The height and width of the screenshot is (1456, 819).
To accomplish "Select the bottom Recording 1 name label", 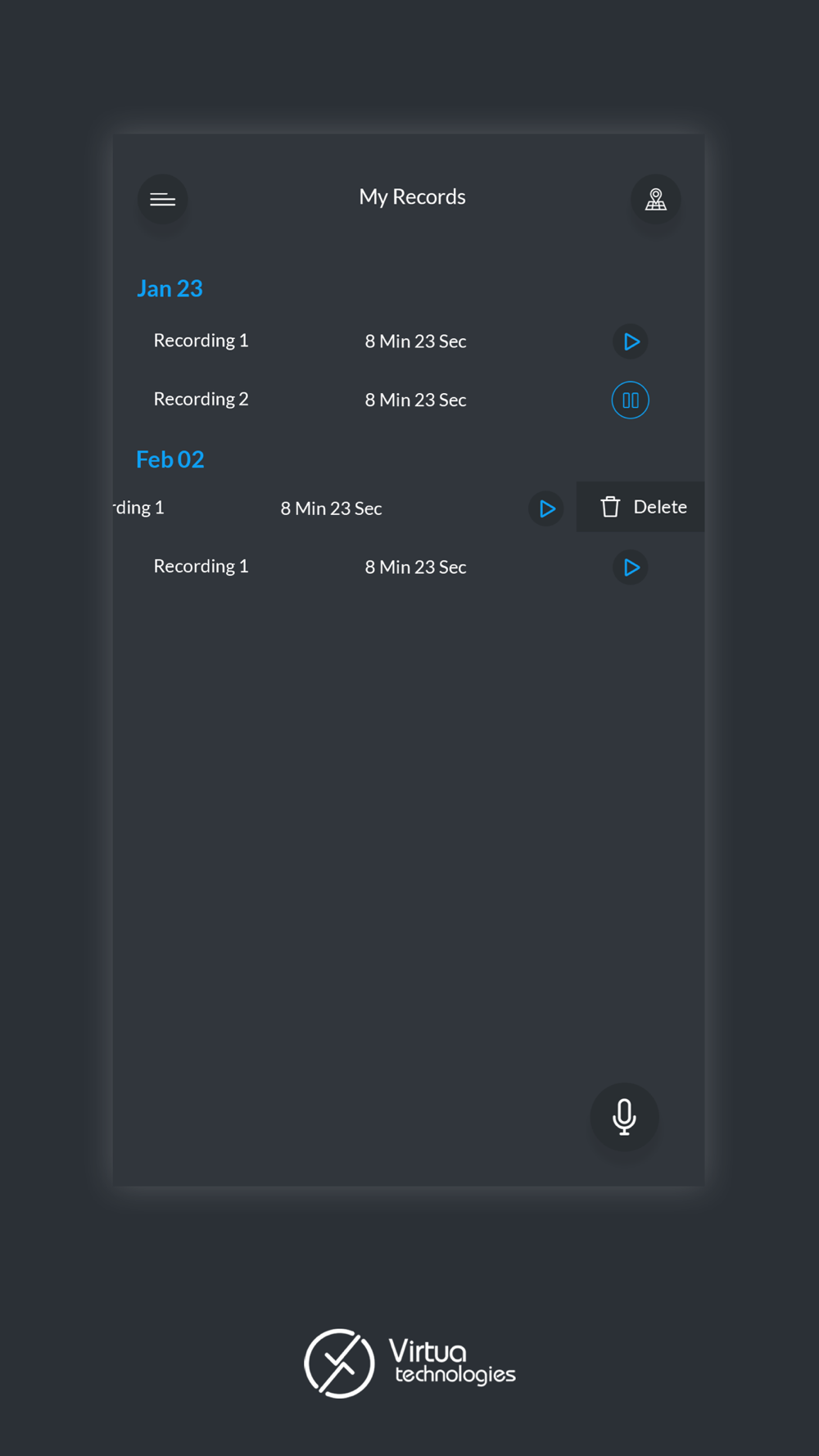I will point(201,567).
